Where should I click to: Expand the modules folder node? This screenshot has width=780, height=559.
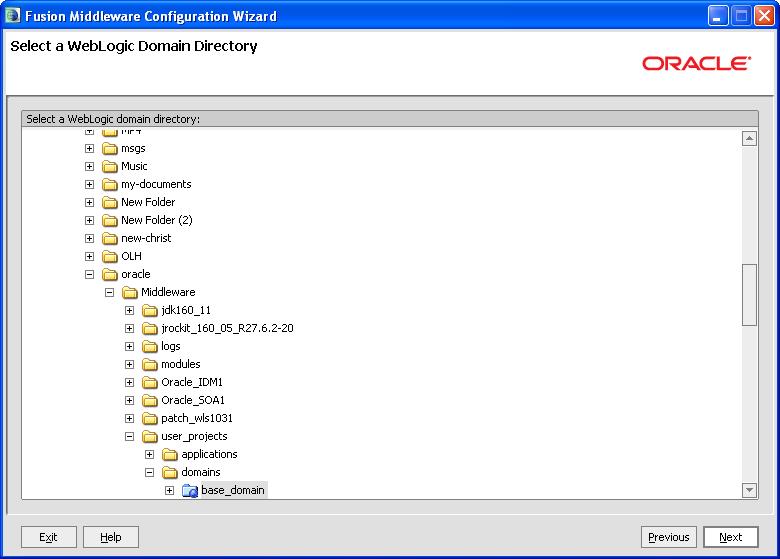129,365
